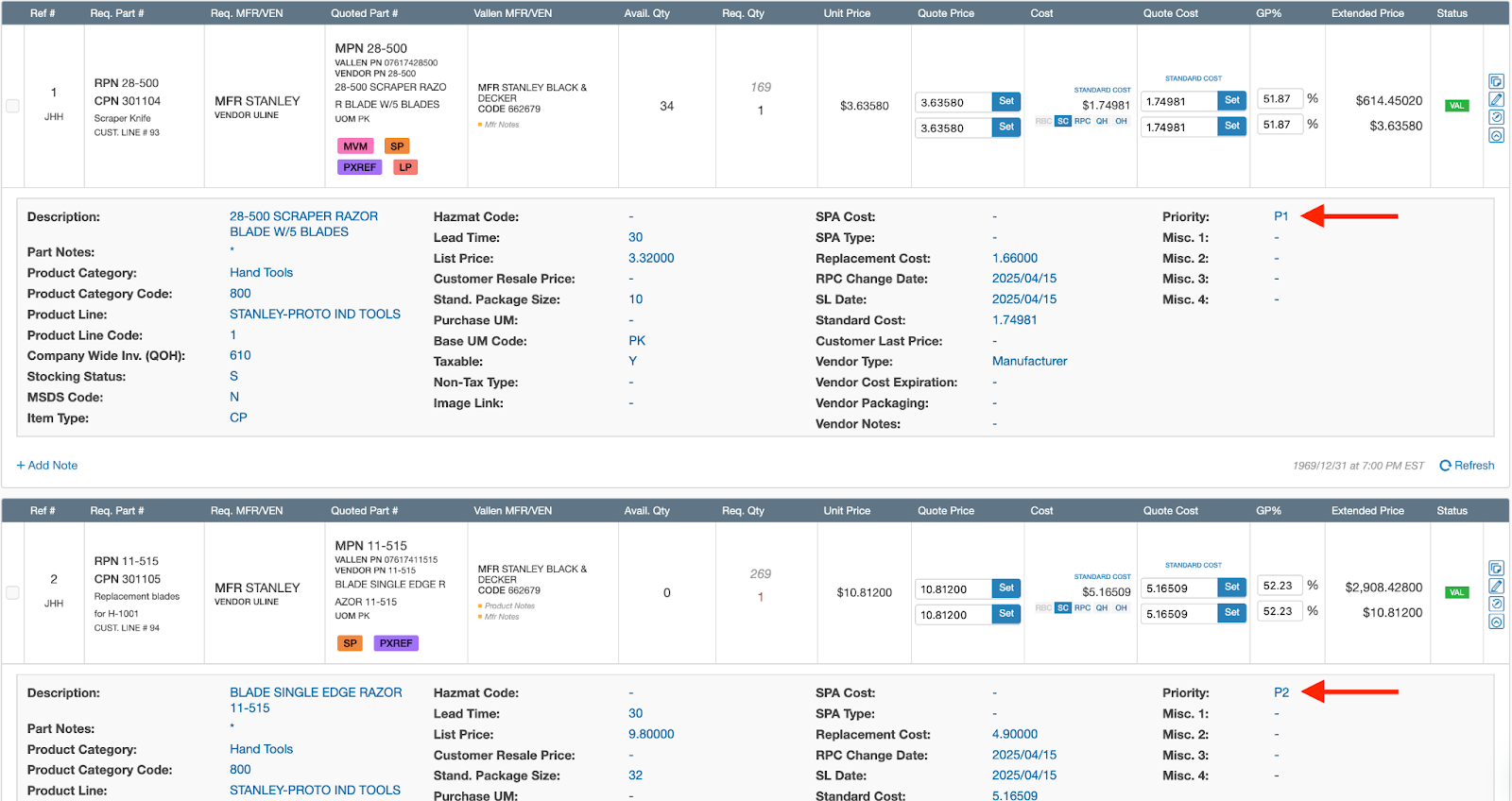Click the history clock icon for line 1
The width and height of the screenshot is (1512, 801).
coord(1496,117)
